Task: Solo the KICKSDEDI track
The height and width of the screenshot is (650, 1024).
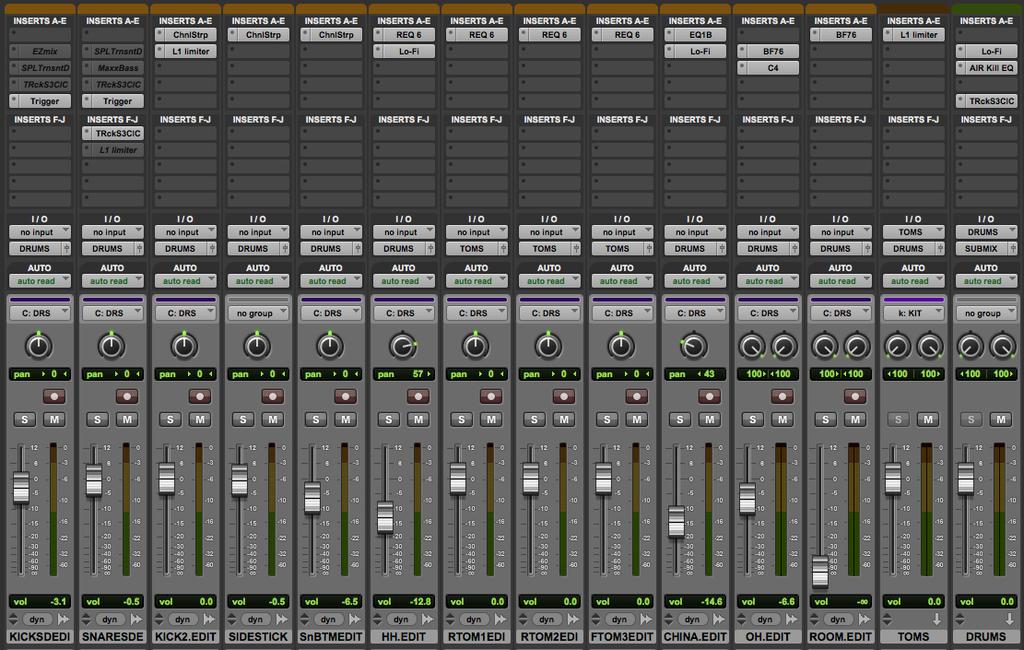Action: click(25, 420)
